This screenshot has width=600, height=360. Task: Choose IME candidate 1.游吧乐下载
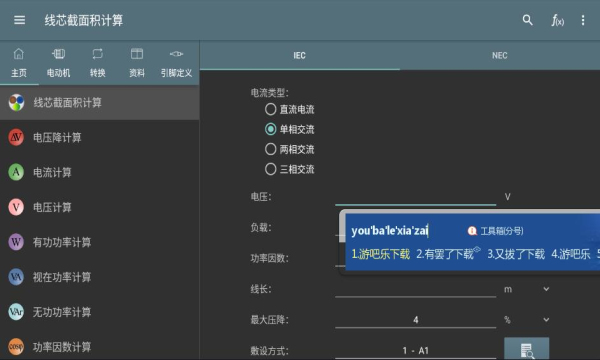click(x=381, y=254)
